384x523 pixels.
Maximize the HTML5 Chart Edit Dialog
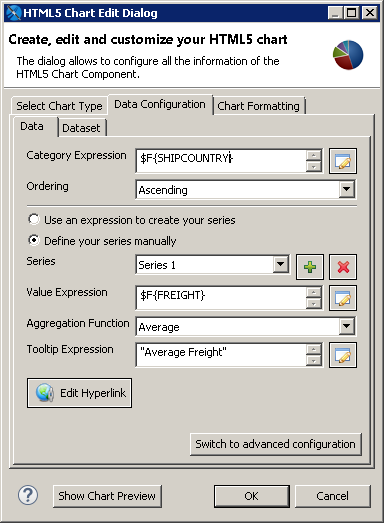point(352,13)
